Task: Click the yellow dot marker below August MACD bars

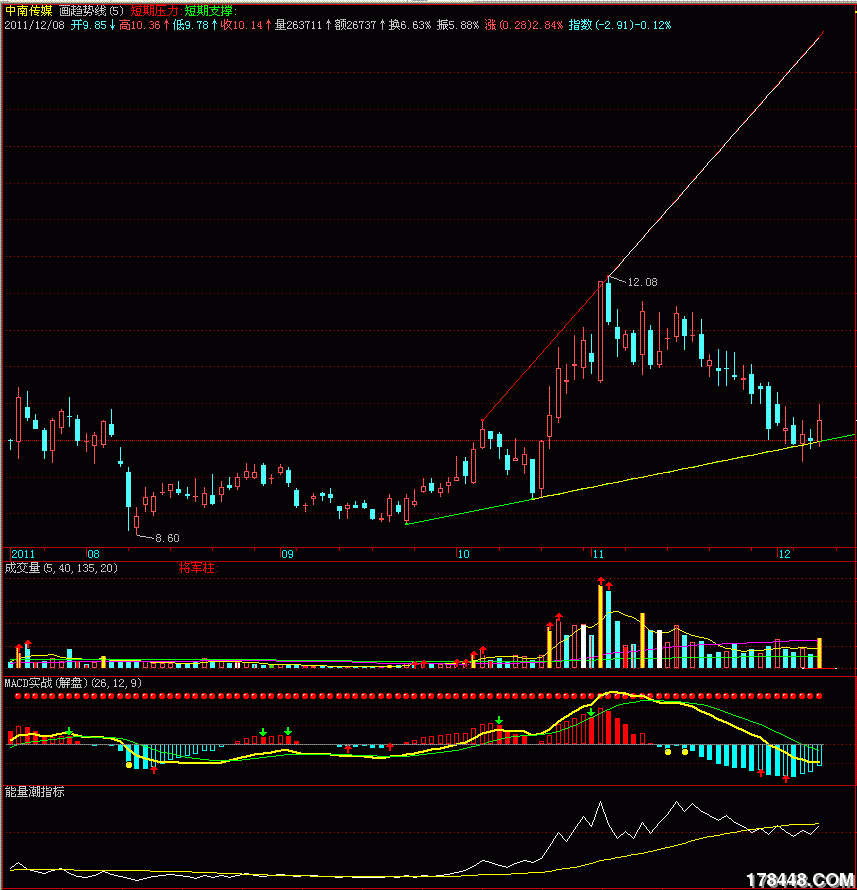Action: click(x=129, y=765)
